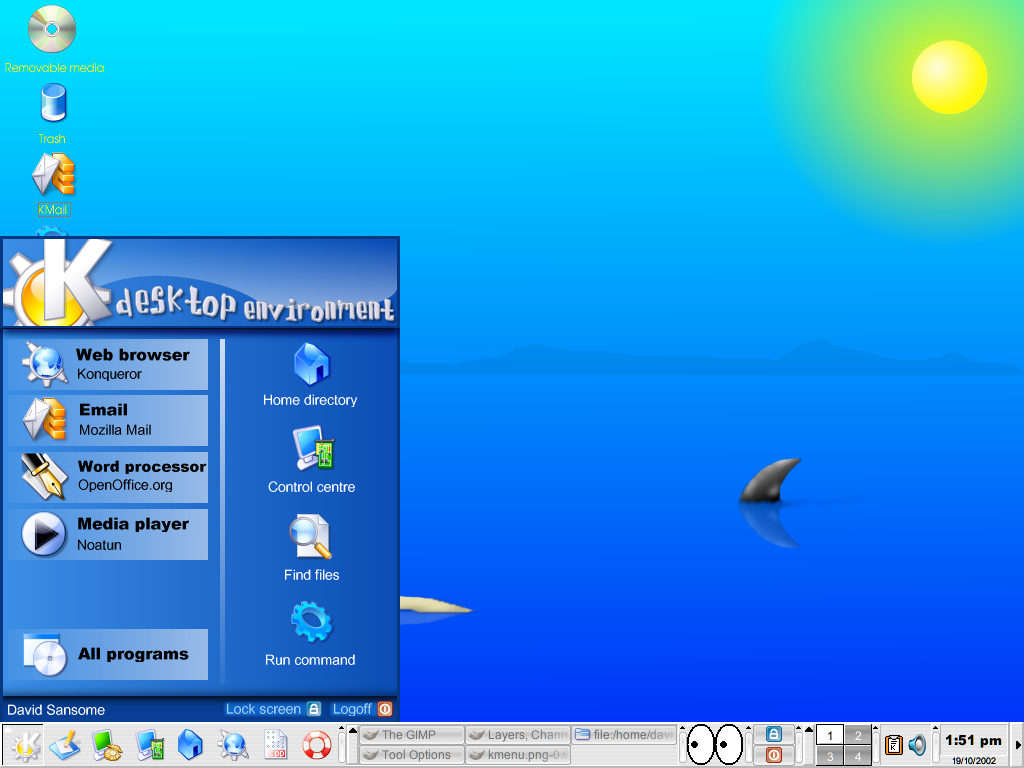Image resolution: width=1024 pixels, height=768 pixels.
Task: Switch to virtual desktop 4
Action: 857,756
